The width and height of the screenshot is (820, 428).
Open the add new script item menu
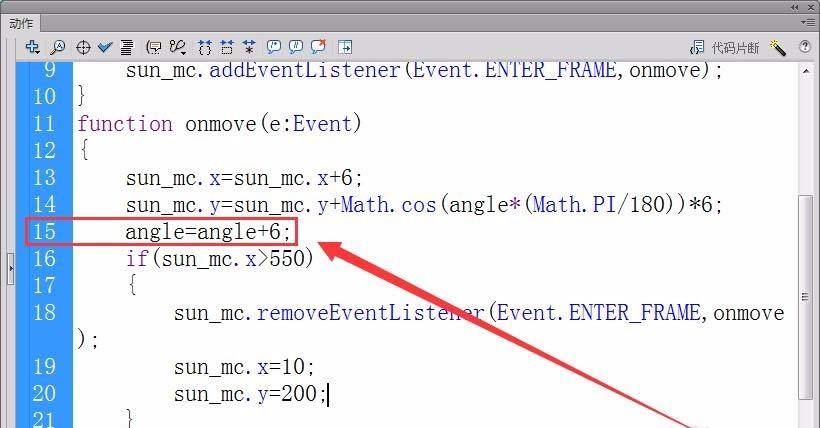pyautogui.click(x=32, y=47)
